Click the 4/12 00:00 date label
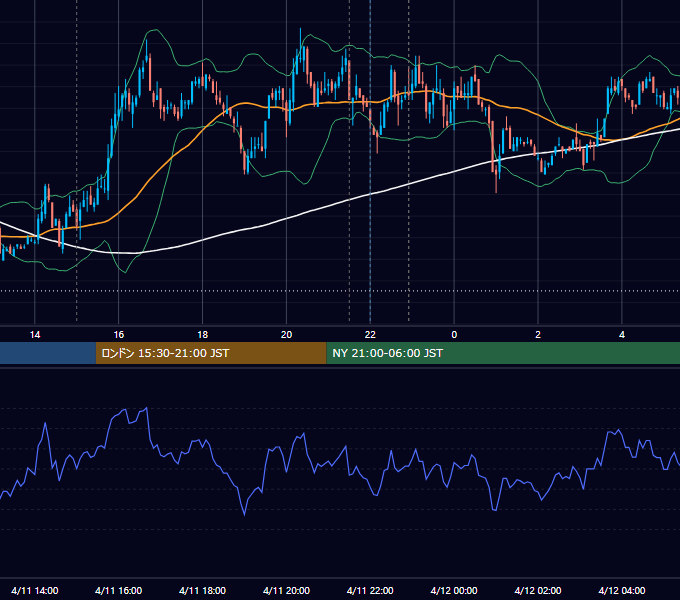This screenshot has width=680, height=600. pos(454,590)
